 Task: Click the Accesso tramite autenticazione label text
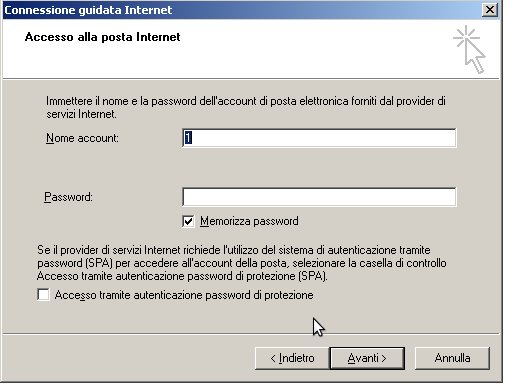click(184, 295)
